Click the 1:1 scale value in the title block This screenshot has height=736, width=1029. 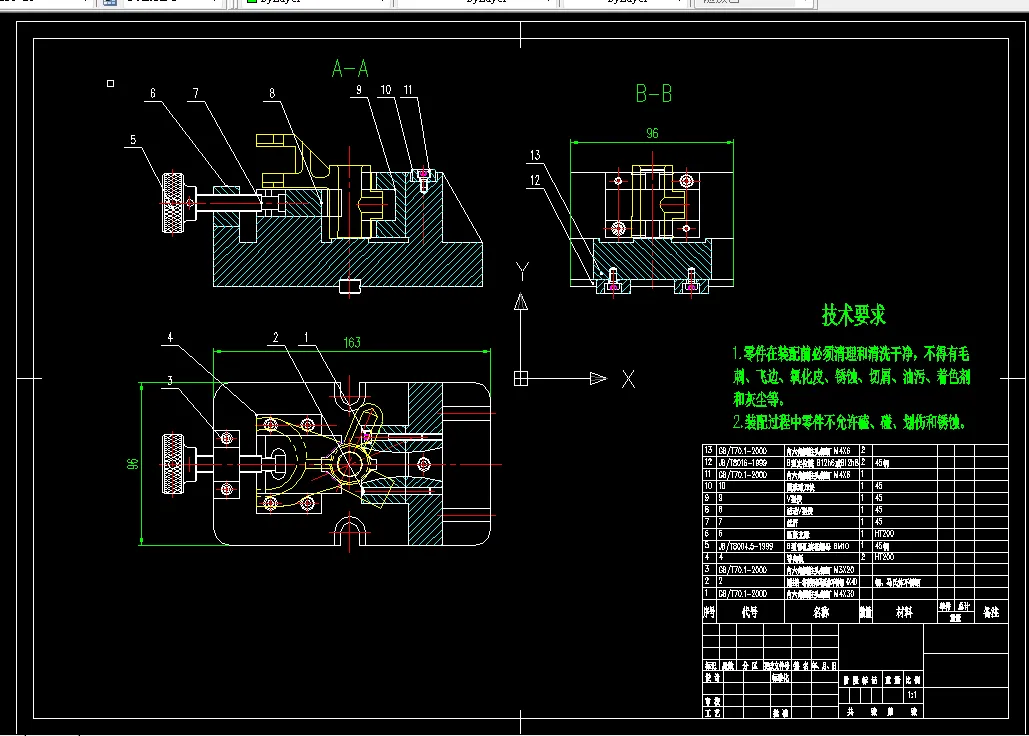click(x=912, y=695)
